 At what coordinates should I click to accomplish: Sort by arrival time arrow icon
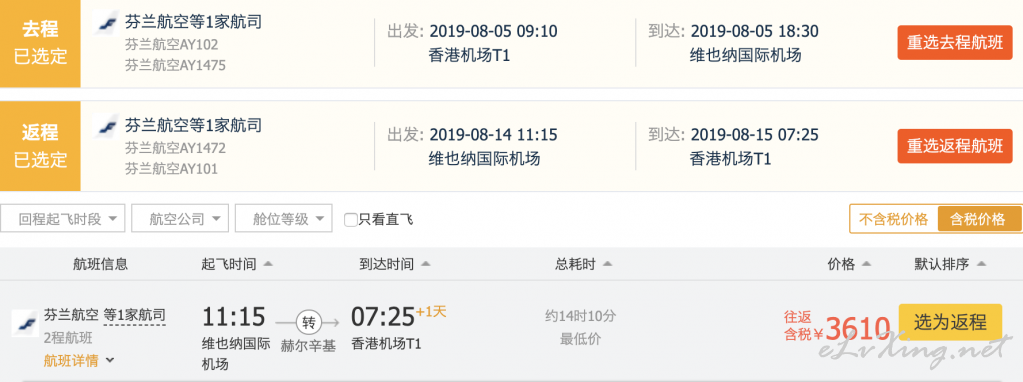[x=425, y=264]
